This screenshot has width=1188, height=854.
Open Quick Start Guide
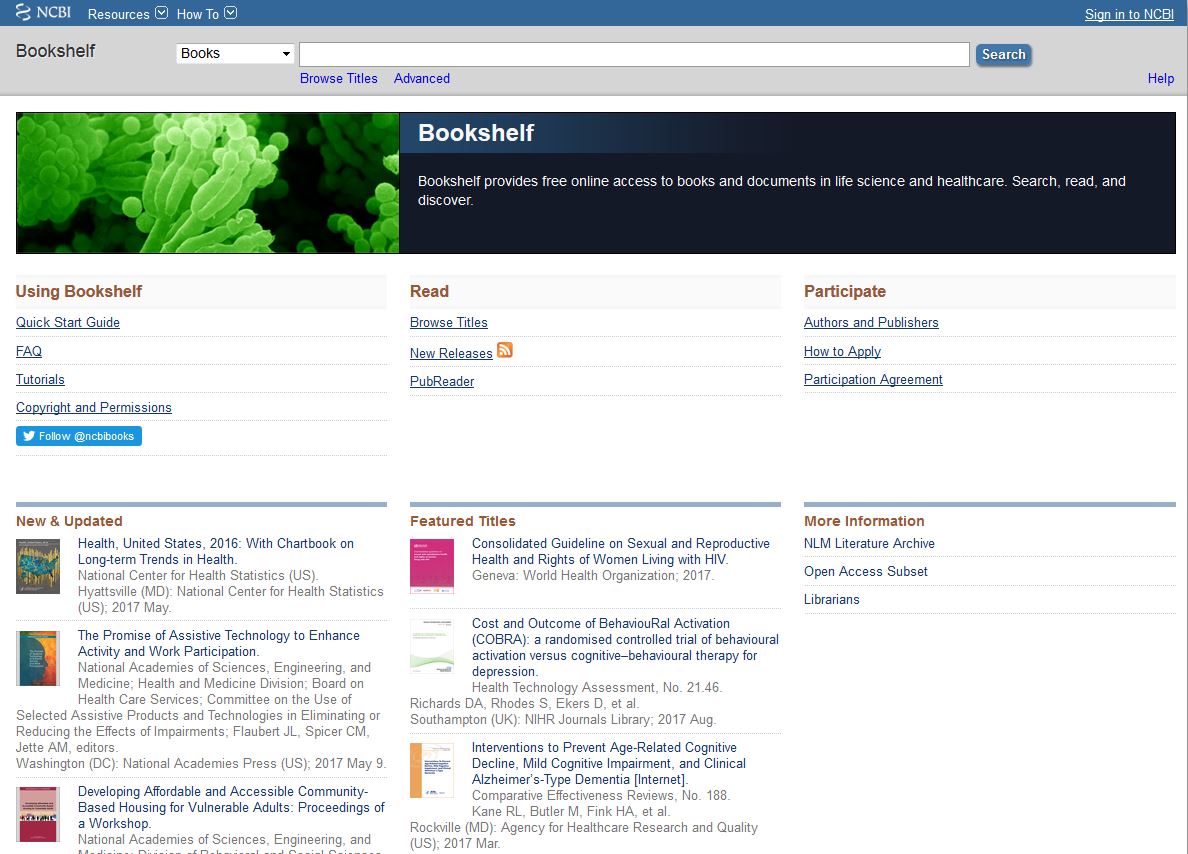67,322
